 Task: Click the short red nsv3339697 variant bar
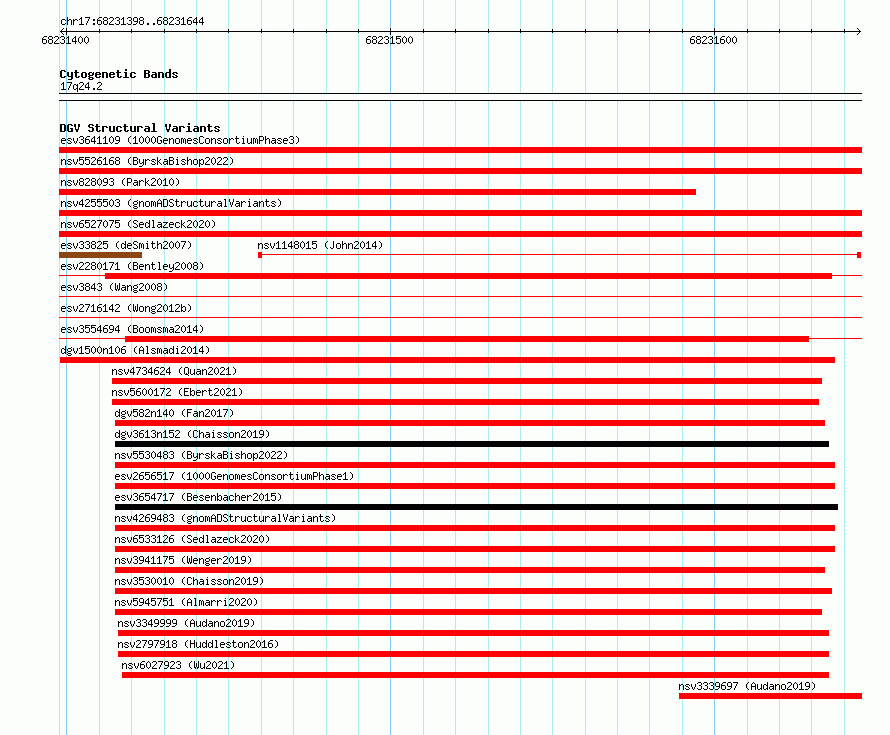pyautogui.click(x=770, y=696)
